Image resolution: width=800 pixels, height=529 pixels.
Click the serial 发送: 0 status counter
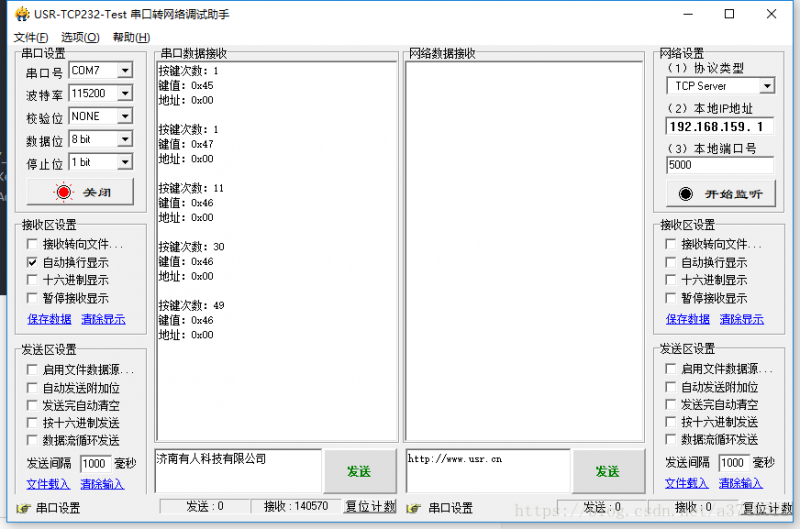pyautogui.click(x=205, y=507)
